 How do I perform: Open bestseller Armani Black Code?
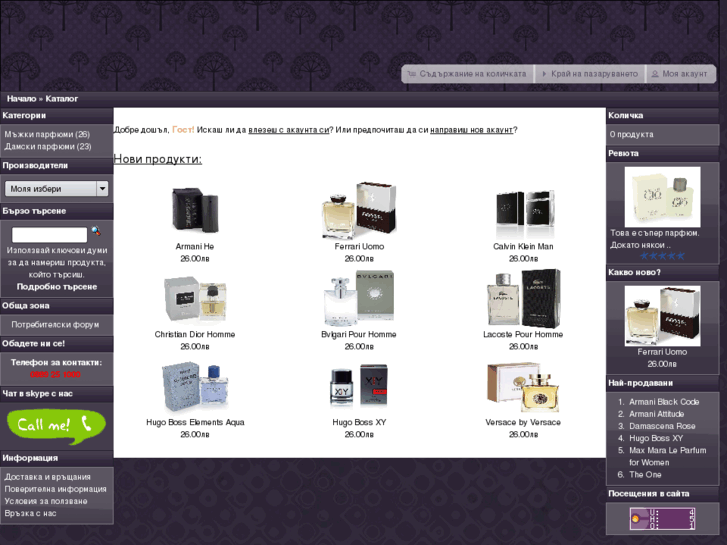click(664, 402)
